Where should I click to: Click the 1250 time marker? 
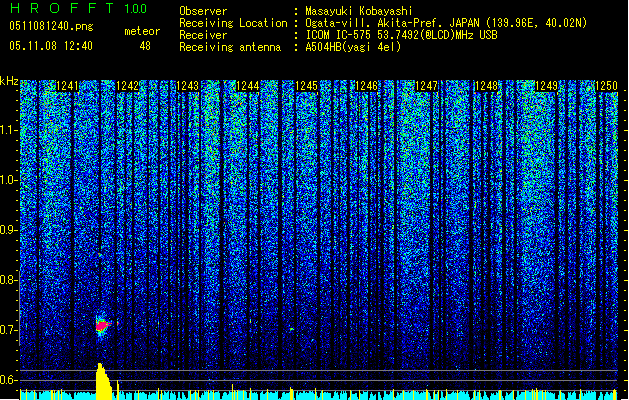click(606, 86)
